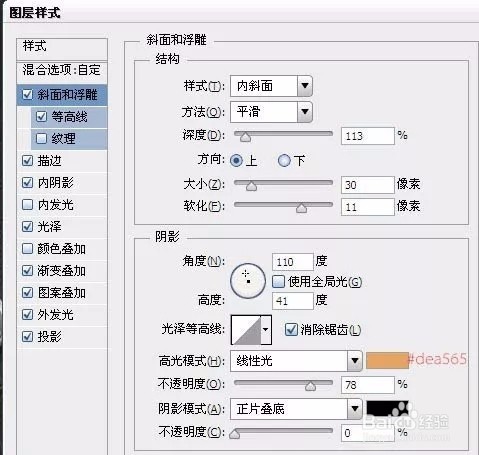
Task: Click the 角度 field showing 110
Action: pos(293,262)
